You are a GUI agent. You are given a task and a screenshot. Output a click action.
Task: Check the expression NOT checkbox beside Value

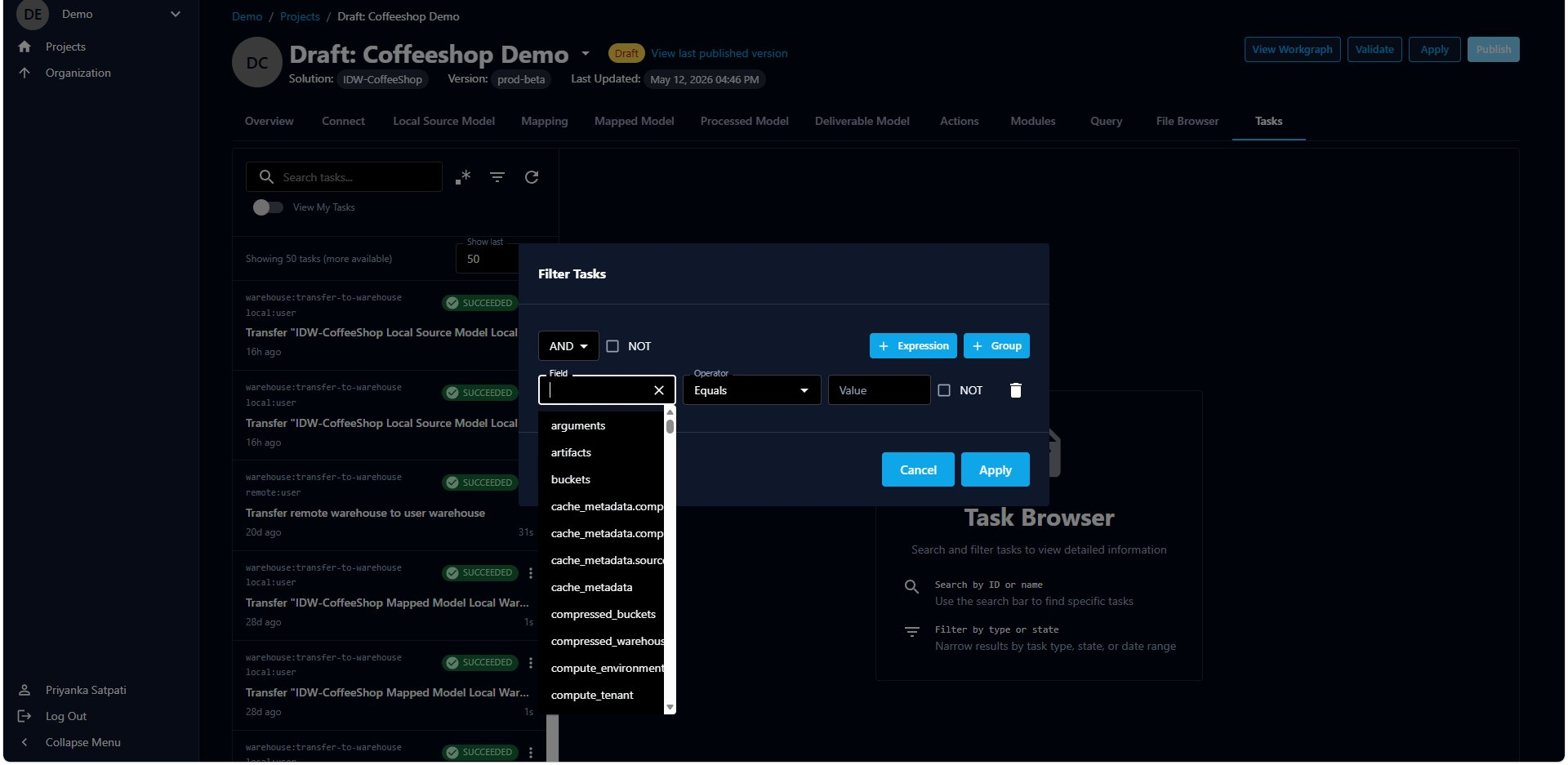(x=944, y=390)
